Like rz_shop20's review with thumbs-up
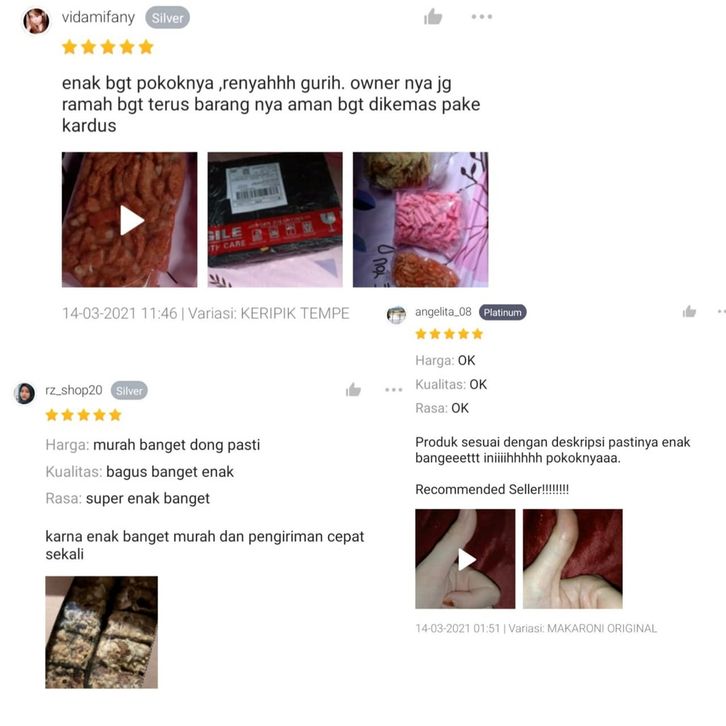This screenshot has width=726, height=726. [353, 390]
